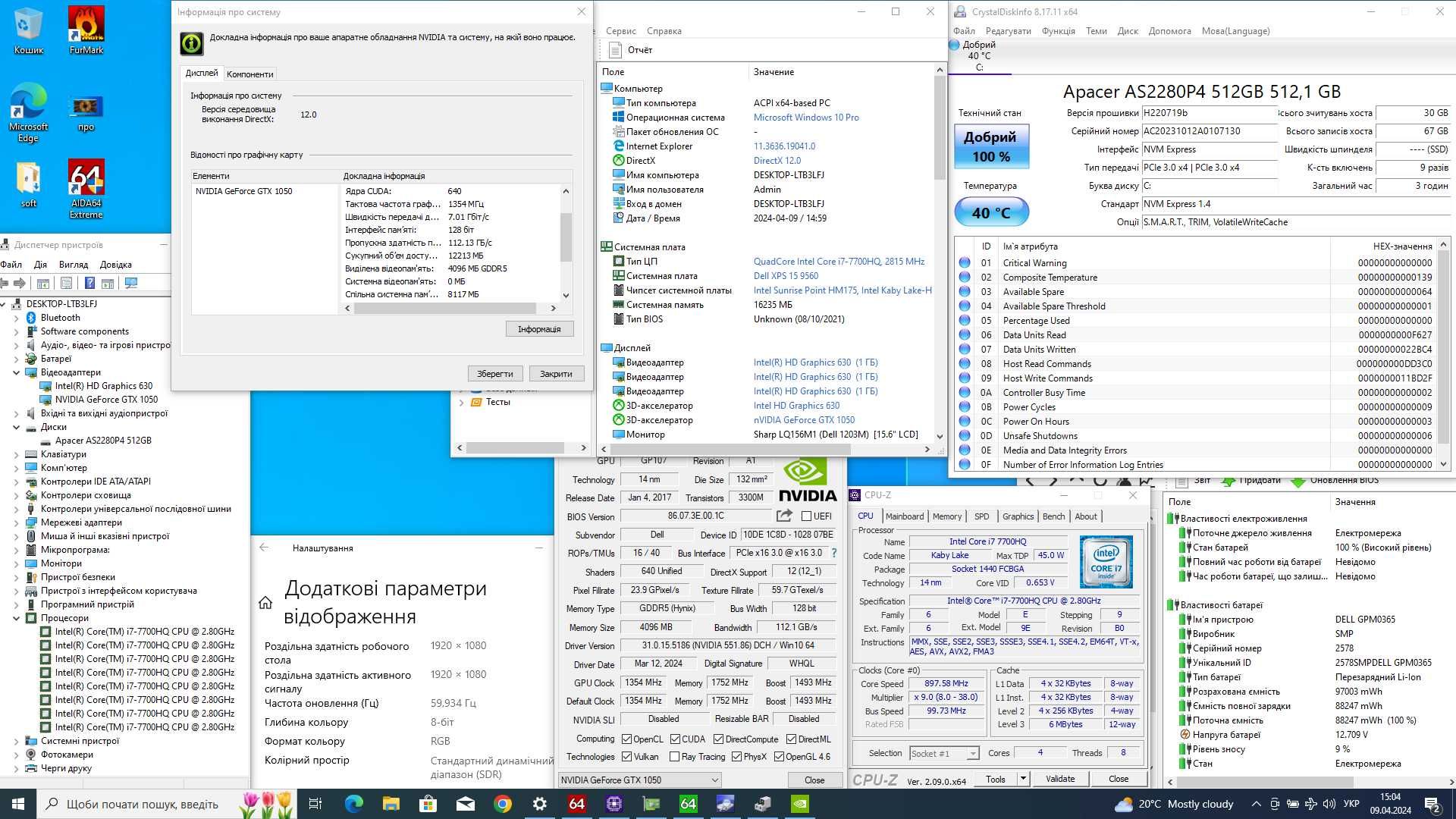Expand the Клавіатури node in Device Manager

point(17,454)
